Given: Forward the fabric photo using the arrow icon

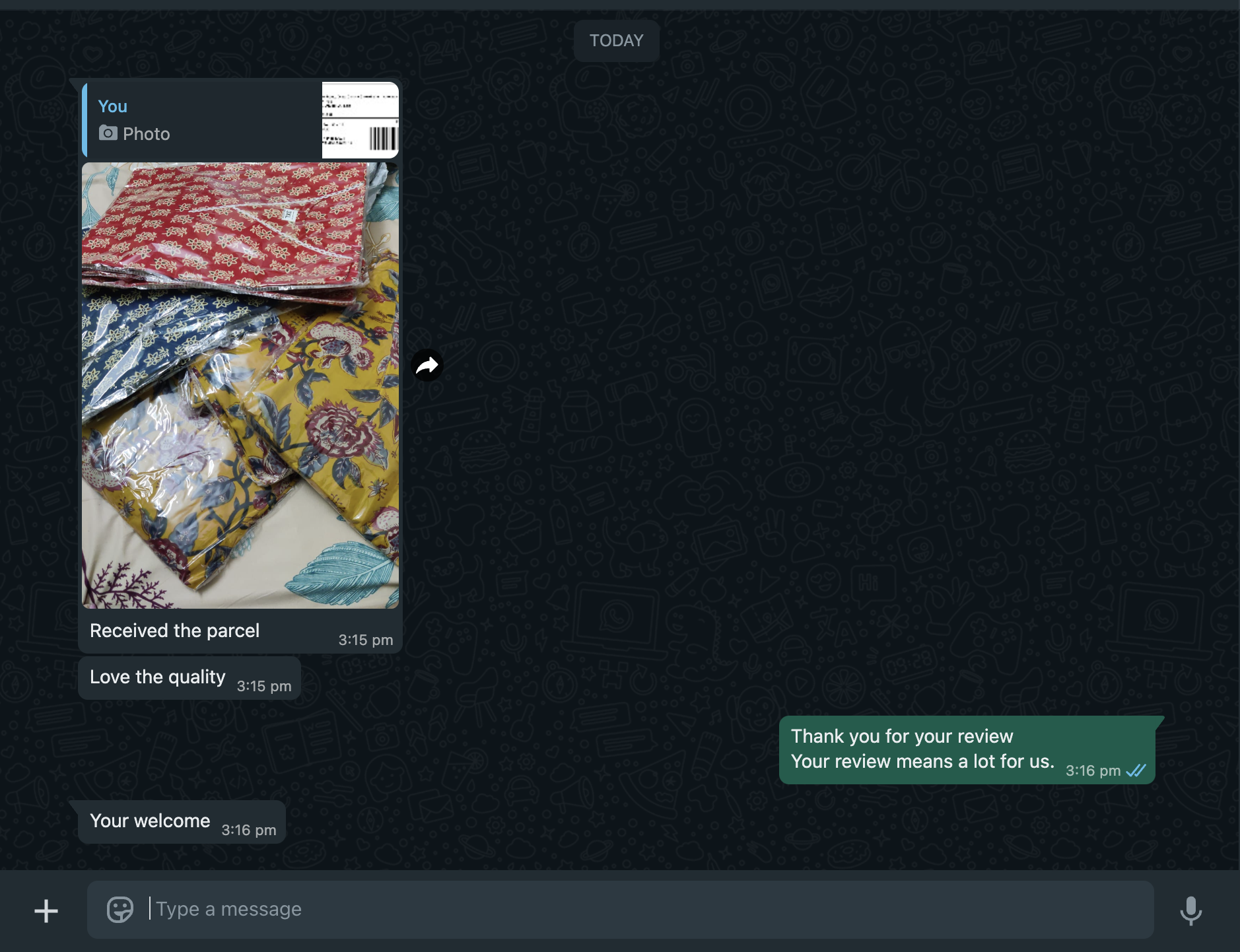Looking at the screenshot, I should coord(427,365).
